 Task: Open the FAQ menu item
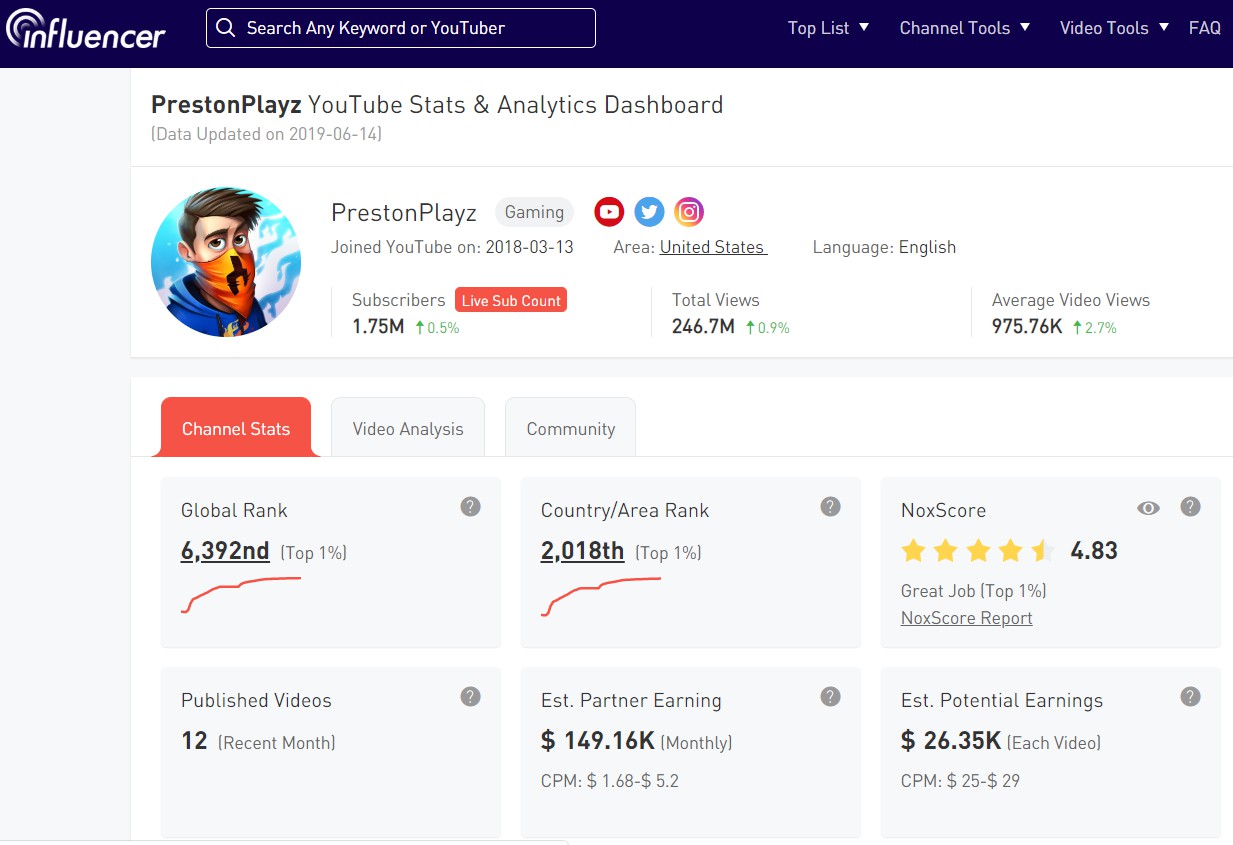tap(1205, 28)
